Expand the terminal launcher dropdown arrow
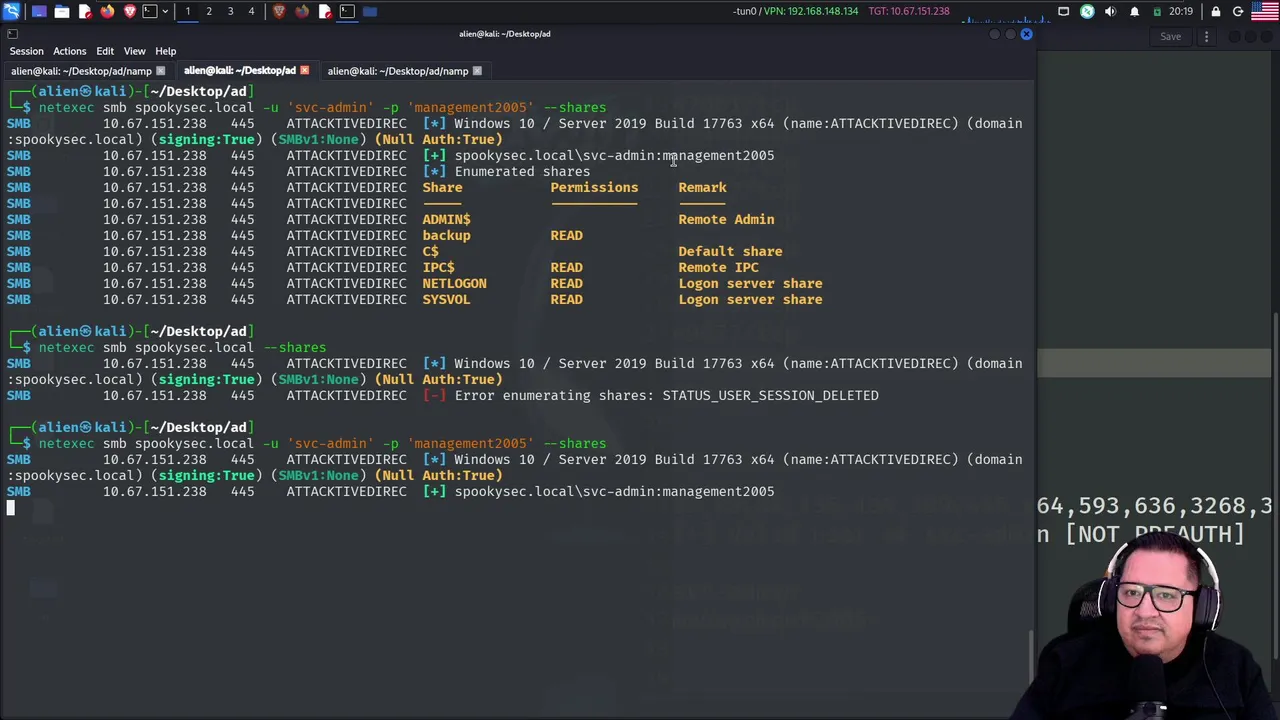1280x720 pixels. (x=165, y=11)
